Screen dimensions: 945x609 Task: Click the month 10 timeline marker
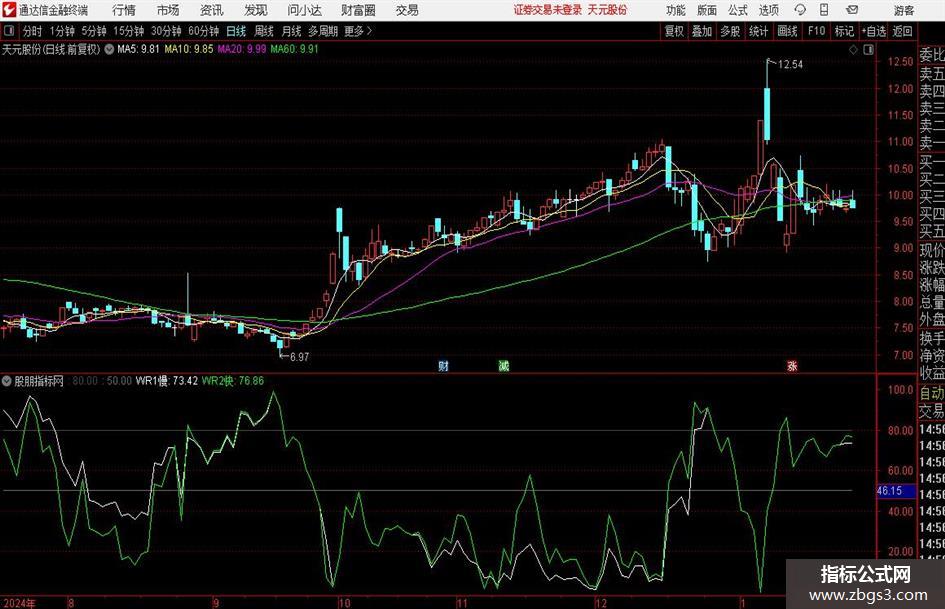coord(344,603)
